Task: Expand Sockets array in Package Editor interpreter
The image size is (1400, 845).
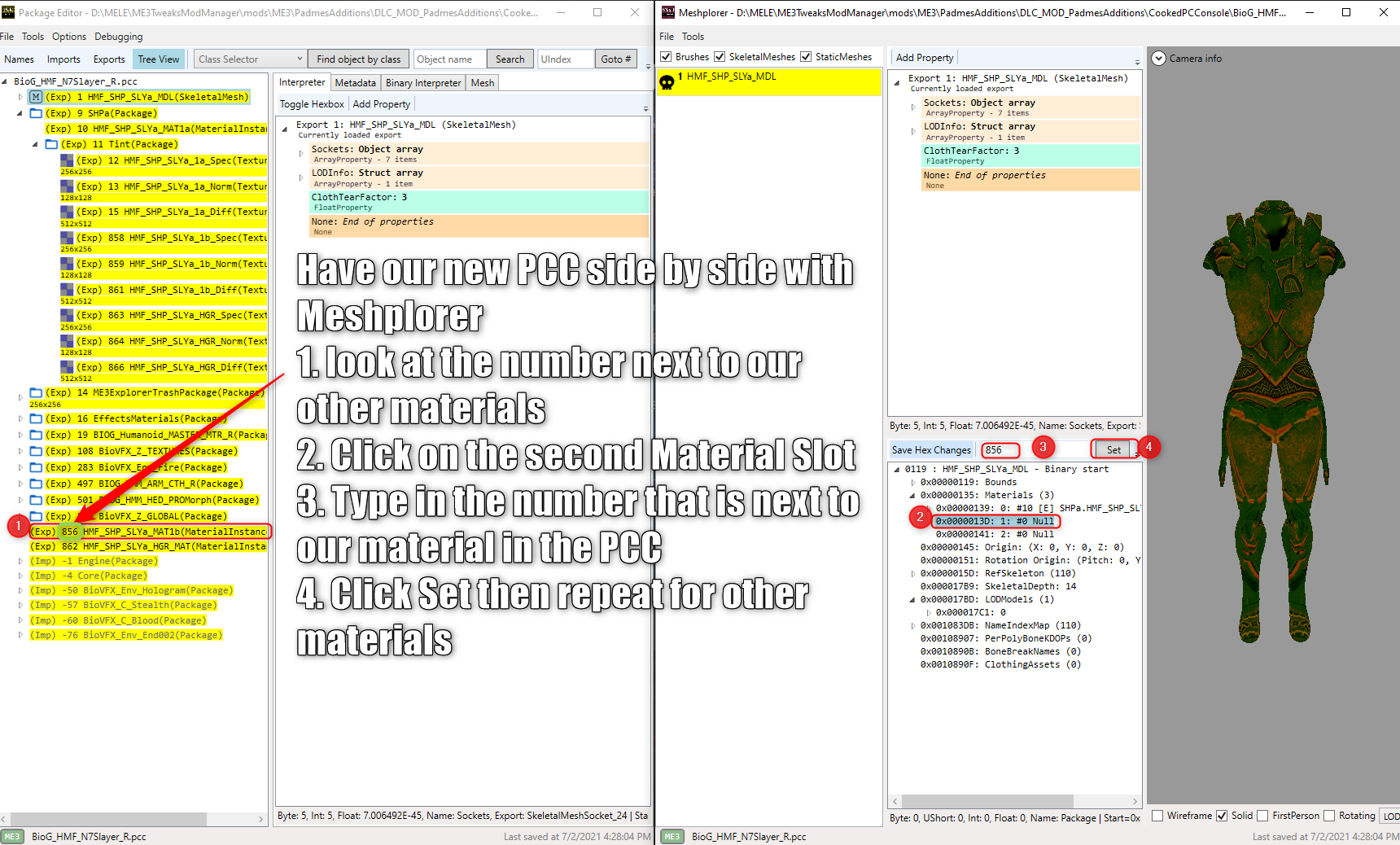Action: point(301,154)
